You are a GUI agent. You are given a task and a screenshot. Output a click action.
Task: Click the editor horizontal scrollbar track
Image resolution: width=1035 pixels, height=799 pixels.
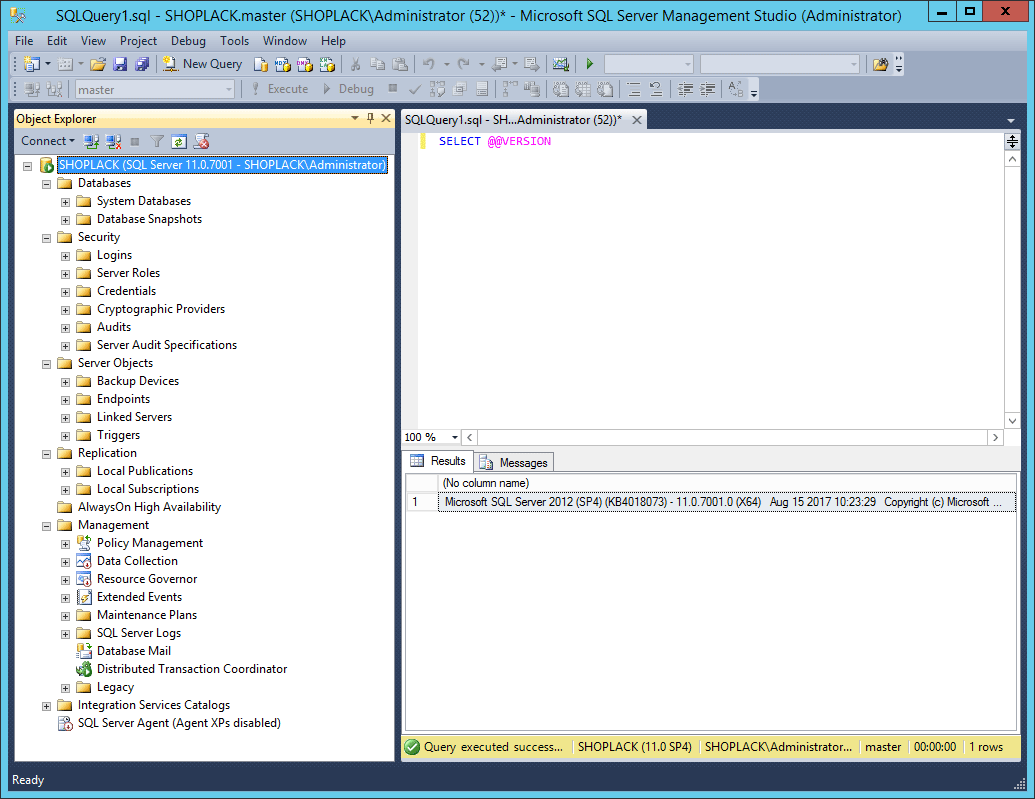point(733,437)
